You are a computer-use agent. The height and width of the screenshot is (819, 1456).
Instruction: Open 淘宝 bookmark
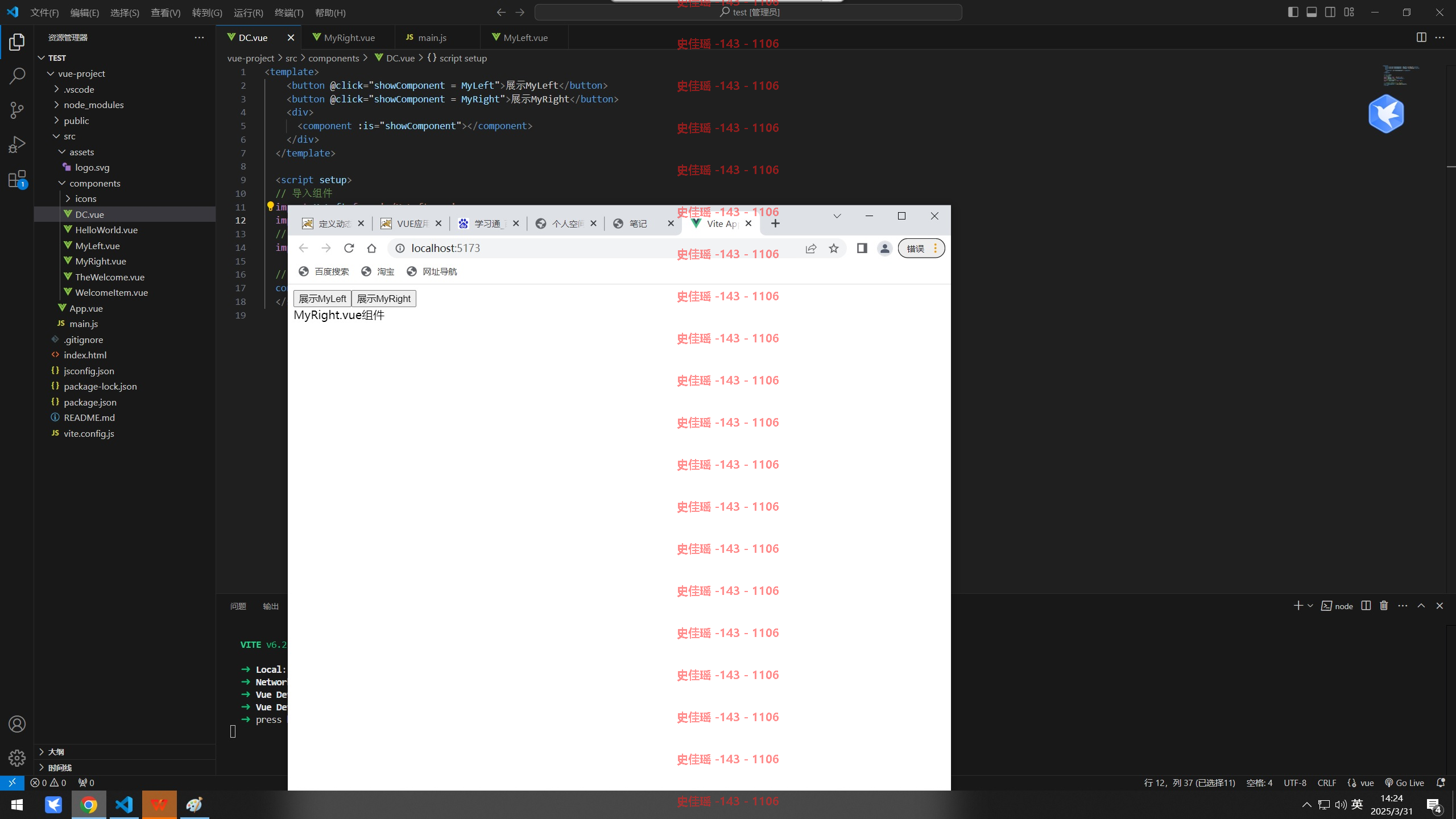[378, 271]
